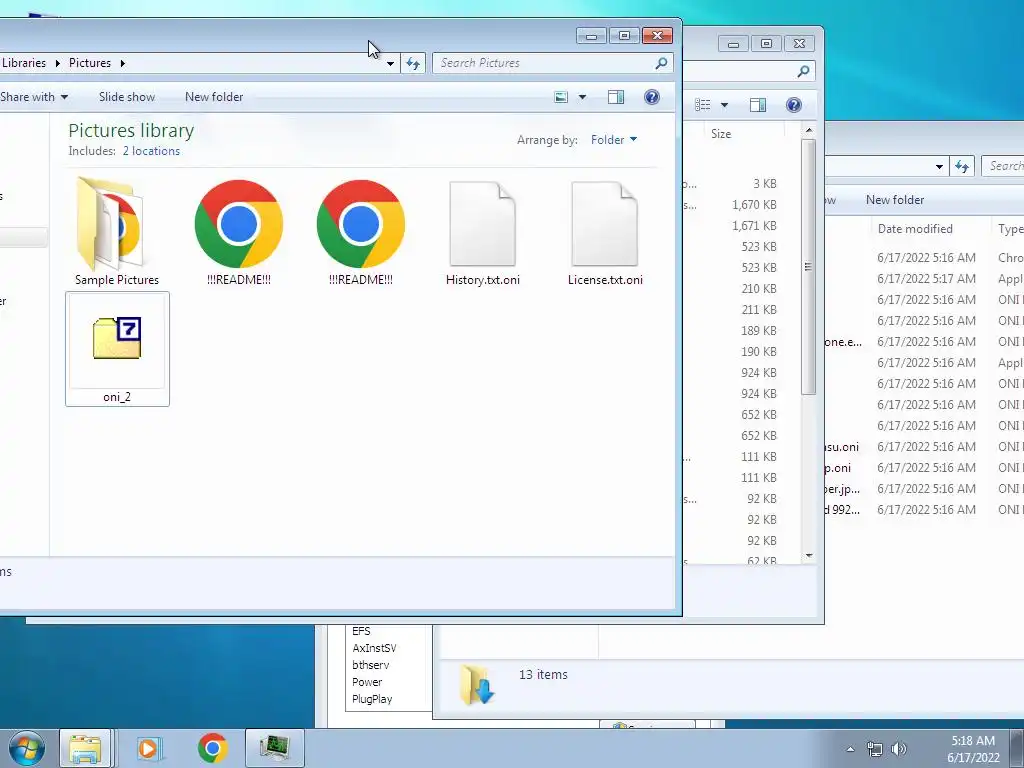Select the History.txt.oni file
The image size is (1024, 768).
(483, 232)
